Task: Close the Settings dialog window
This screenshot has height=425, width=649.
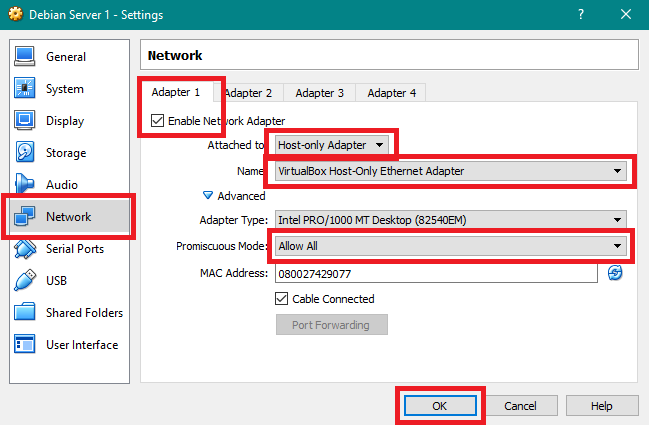Action: (626, 14)
